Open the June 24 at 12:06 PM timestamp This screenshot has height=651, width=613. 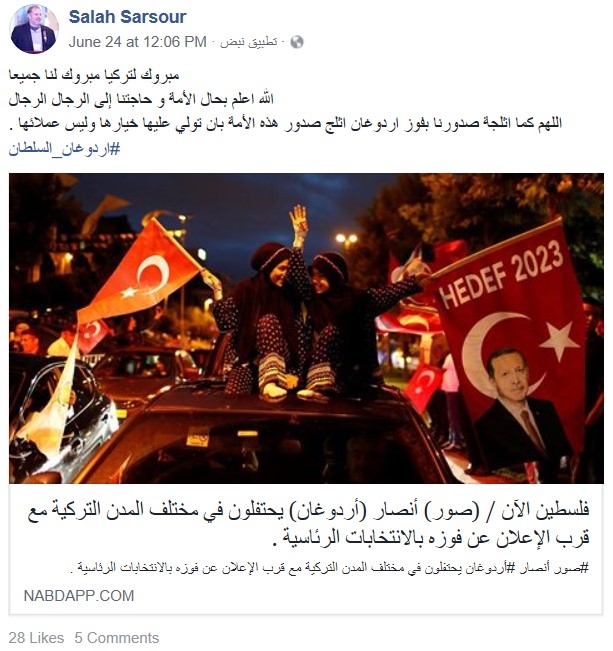tap(137, 42)
